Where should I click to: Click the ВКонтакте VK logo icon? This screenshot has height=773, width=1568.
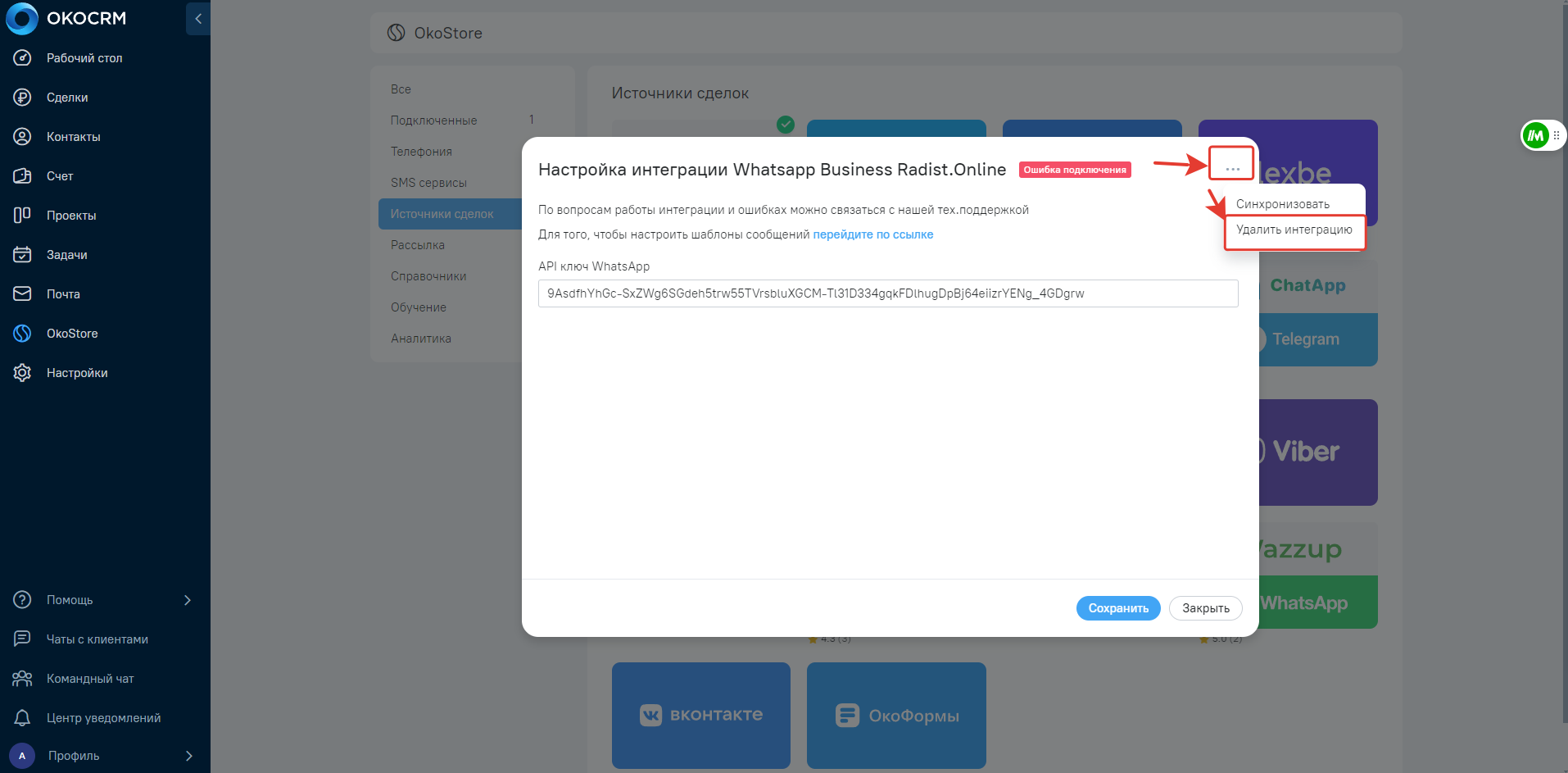click(x=650, y=715)
